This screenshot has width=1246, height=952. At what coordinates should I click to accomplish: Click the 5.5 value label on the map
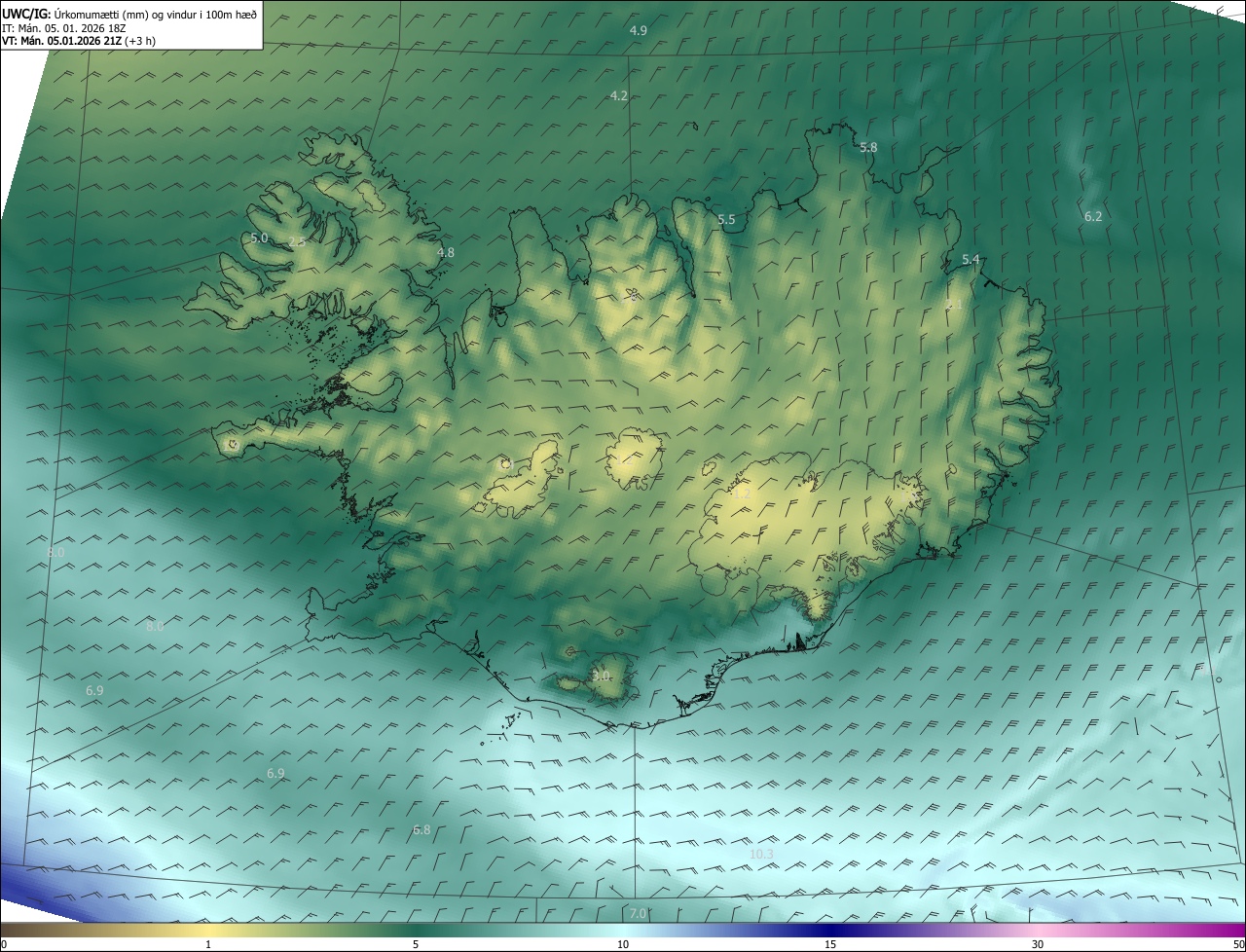click(726, 220)
